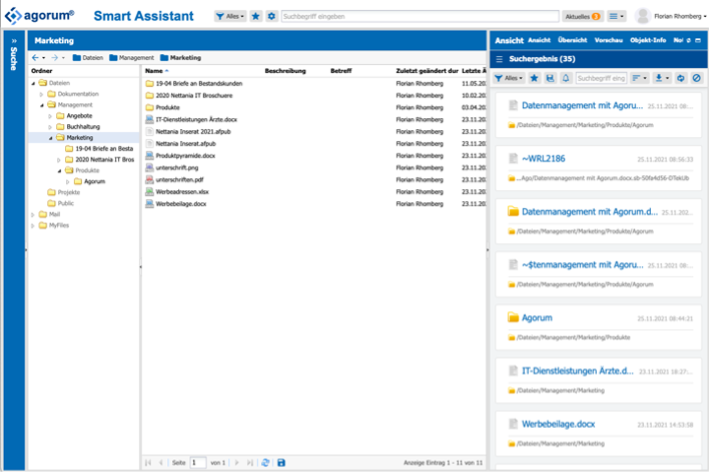This screenshot has width=711, height=476.
Task: Open the Alles filter dropdown in top bar
Action: coord(230,17)
